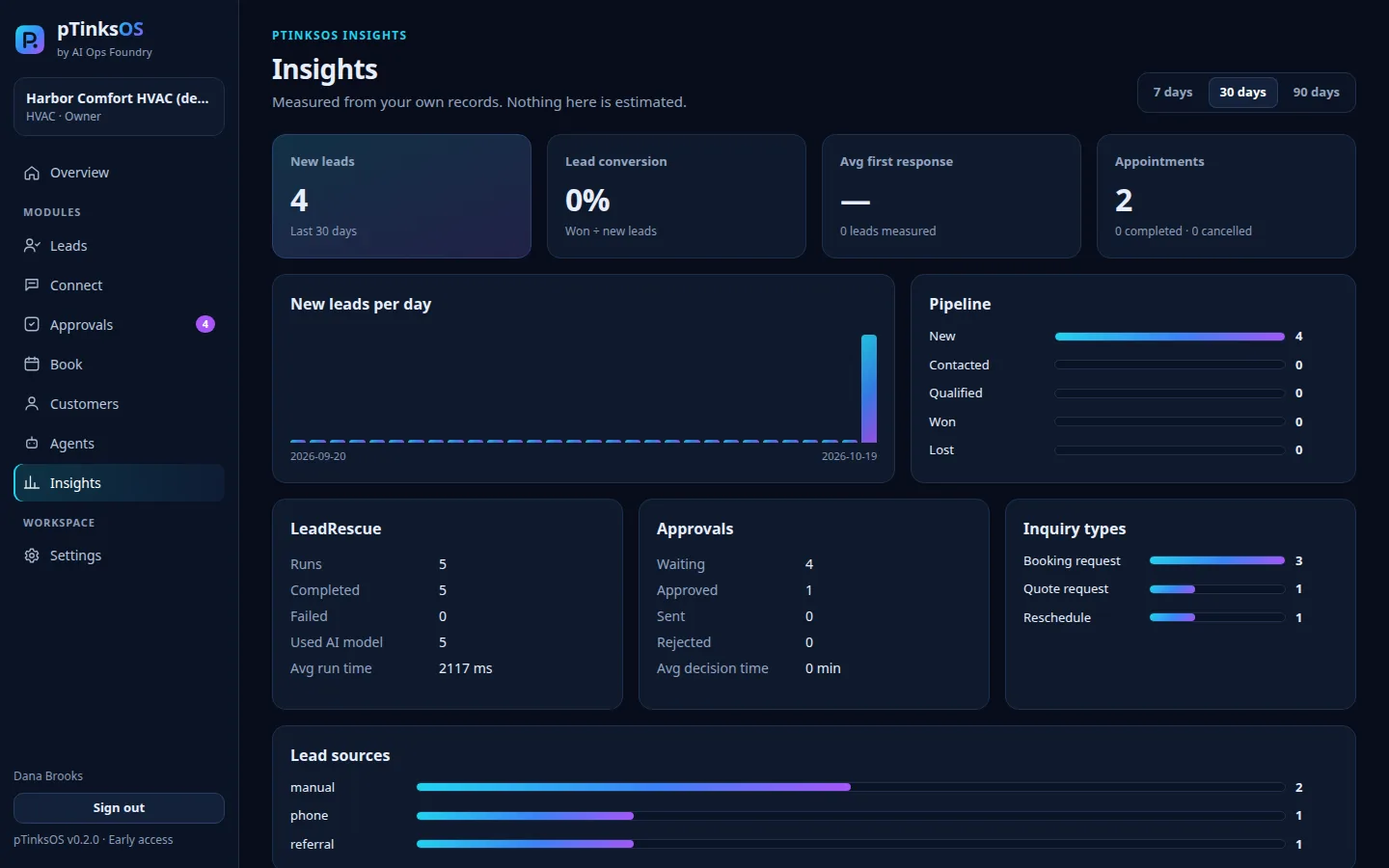Screen dimensions: 1389x868
Task: Open the Overview page
Action: [x=119, y=173]
